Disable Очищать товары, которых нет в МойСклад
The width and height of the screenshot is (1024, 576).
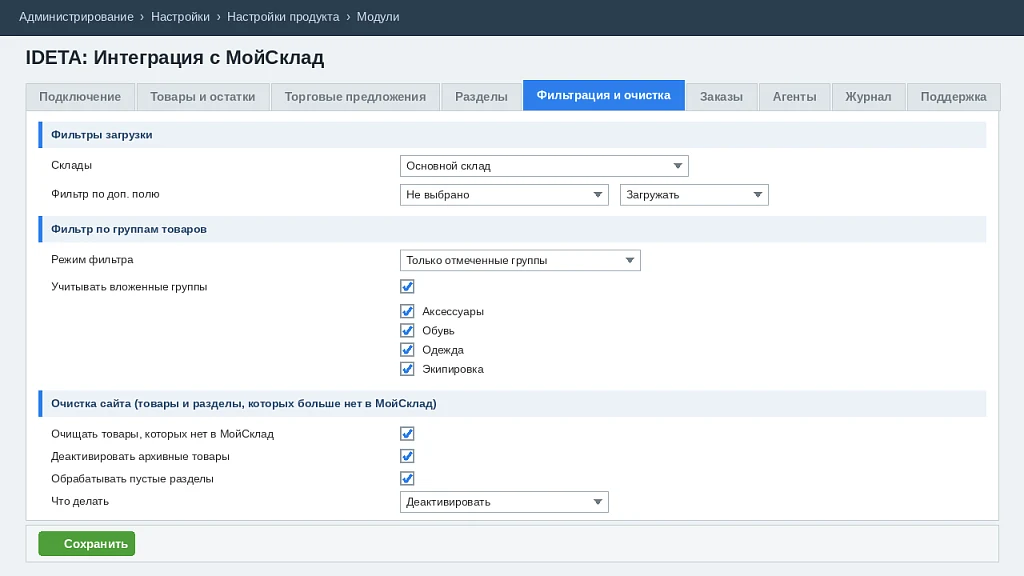click(x=407, y=434)
